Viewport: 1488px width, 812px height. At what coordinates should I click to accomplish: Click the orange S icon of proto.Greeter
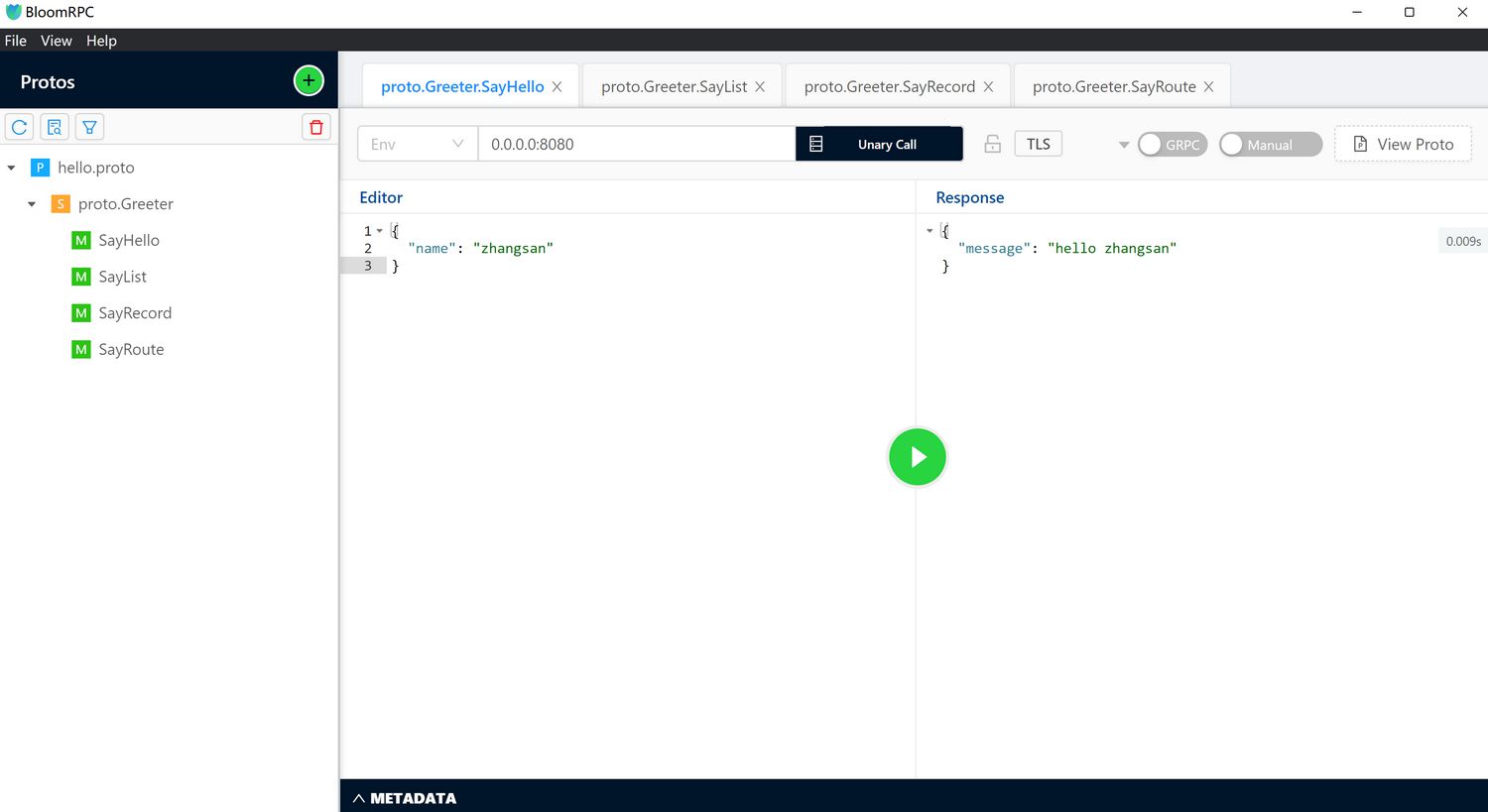61,204
